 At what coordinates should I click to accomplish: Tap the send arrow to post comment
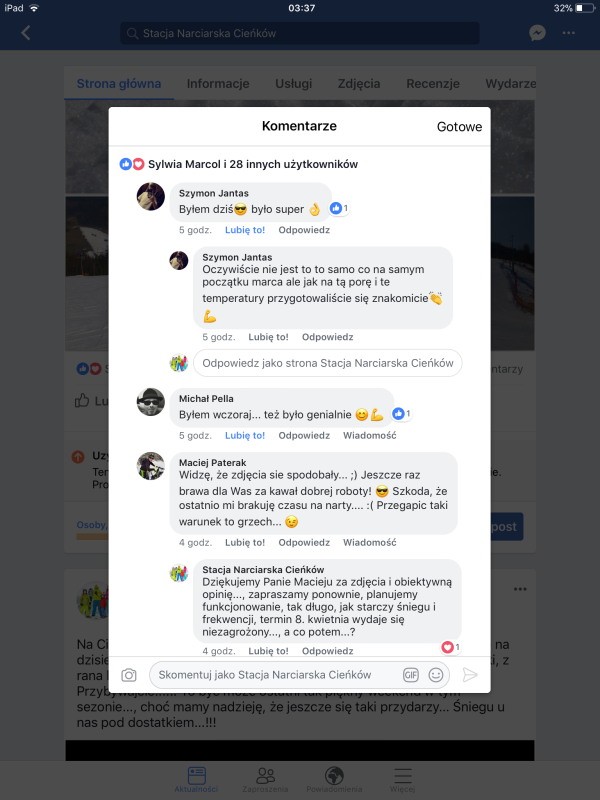pyautogui.click(x=469, y=675)
